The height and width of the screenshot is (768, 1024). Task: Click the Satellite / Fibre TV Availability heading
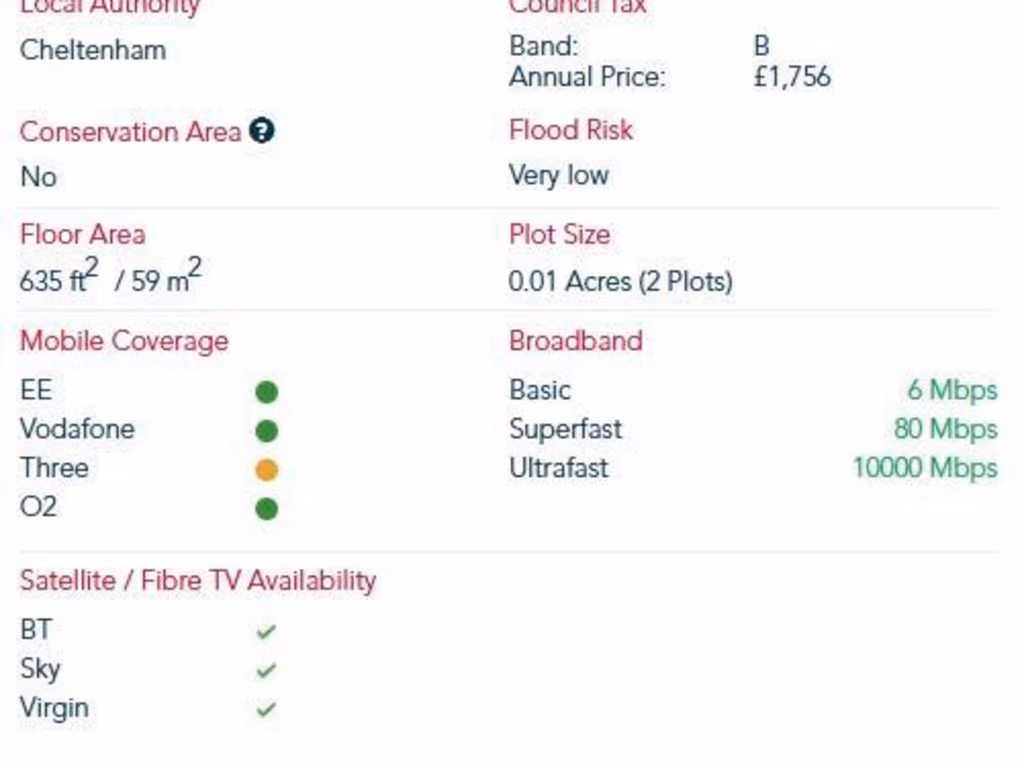tap(198, 581)
